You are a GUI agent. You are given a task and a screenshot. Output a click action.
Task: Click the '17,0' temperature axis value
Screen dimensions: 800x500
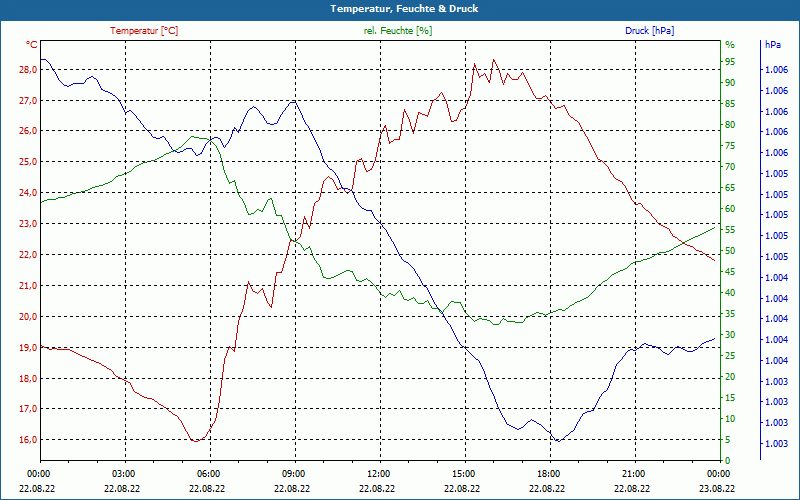point(28,409)
